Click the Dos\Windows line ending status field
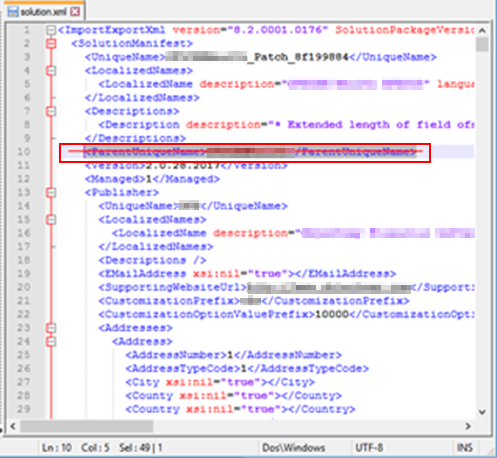The image size is (497, 458). pyautogui.click(x=294, y=448)
